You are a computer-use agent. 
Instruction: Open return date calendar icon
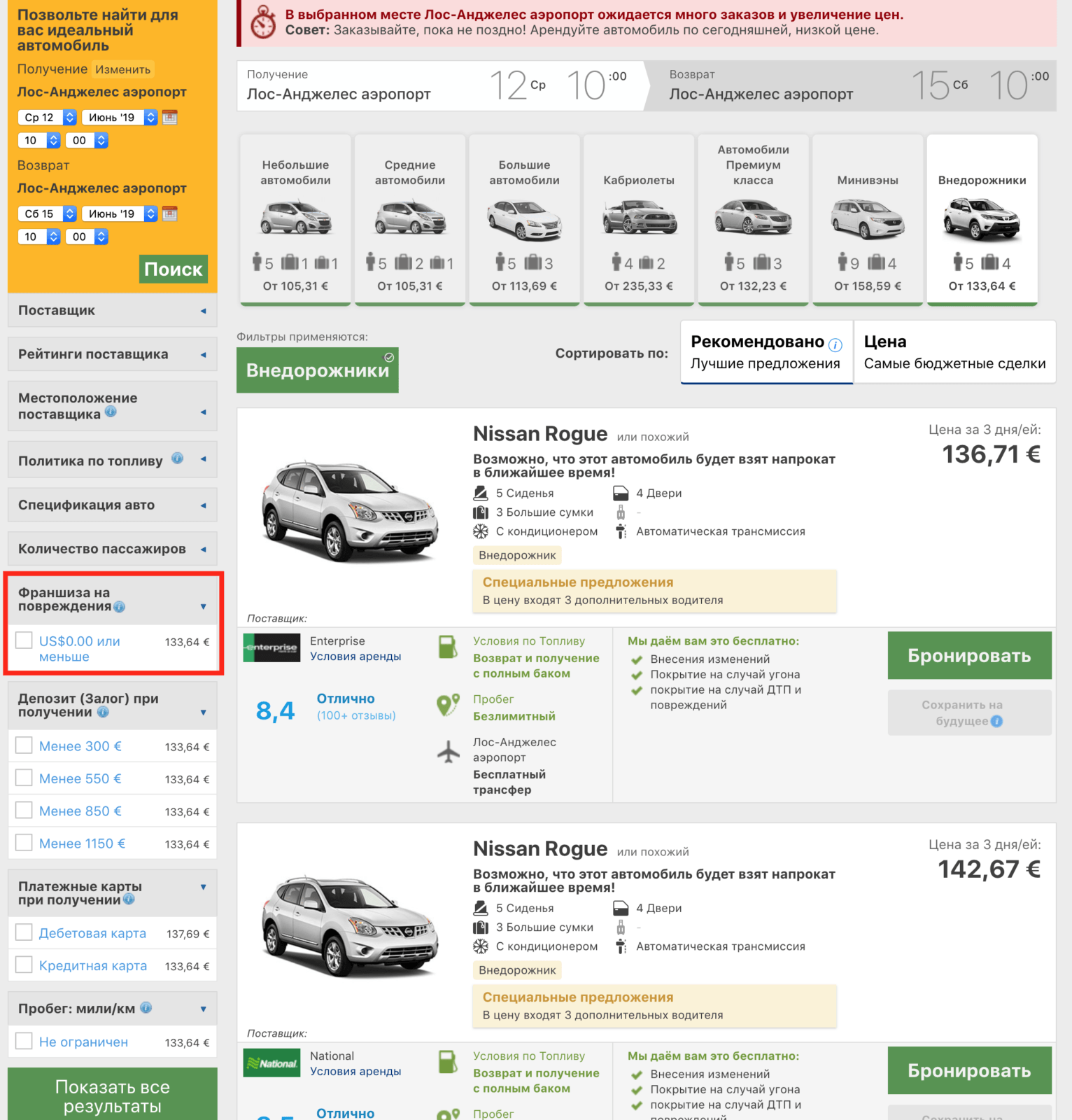169,213
